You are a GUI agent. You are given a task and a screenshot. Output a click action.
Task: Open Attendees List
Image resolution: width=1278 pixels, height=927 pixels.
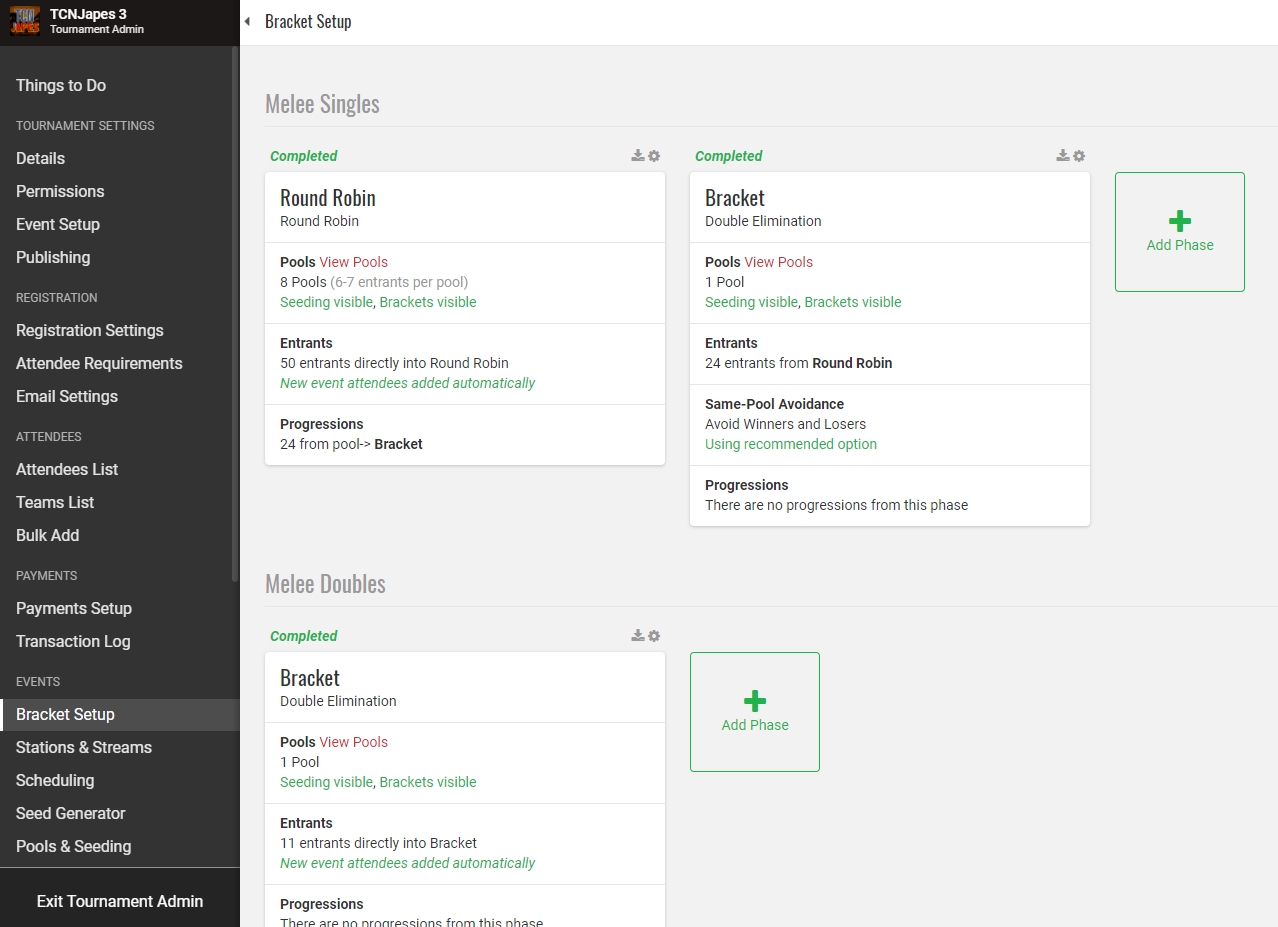67,469
